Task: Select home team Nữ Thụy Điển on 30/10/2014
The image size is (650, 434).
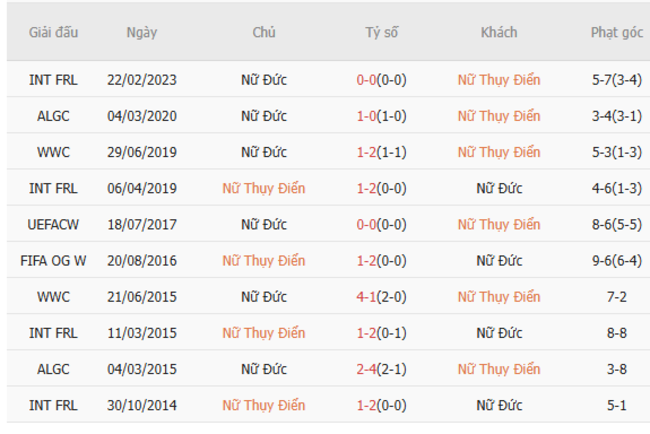Action: [264, 405]
